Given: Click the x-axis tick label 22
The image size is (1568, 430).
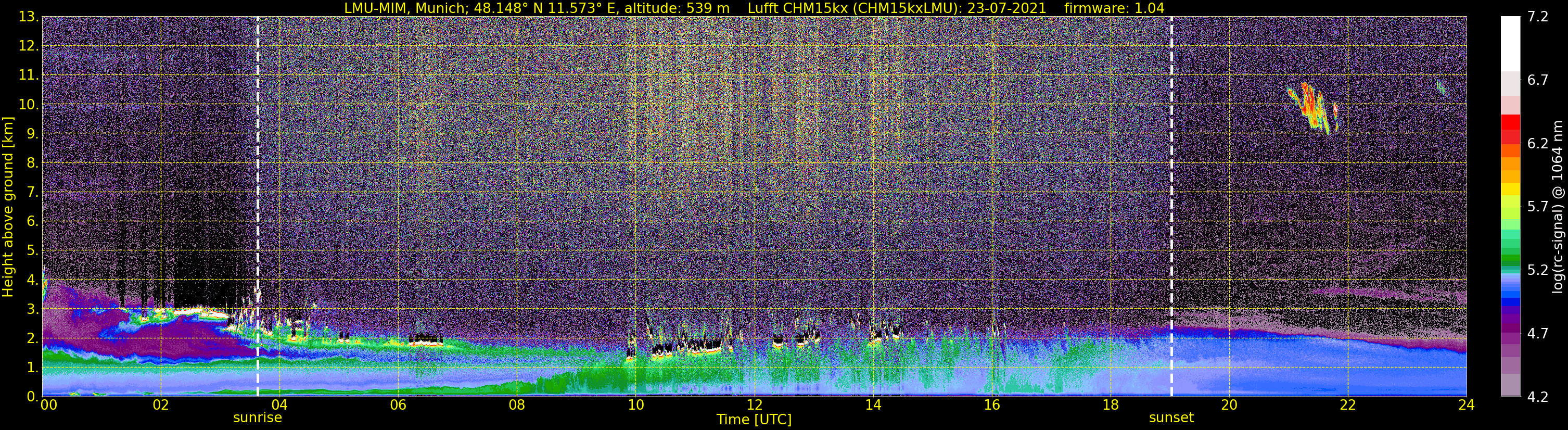Looking at the screenshot, I should click(x=1348, y=405).
